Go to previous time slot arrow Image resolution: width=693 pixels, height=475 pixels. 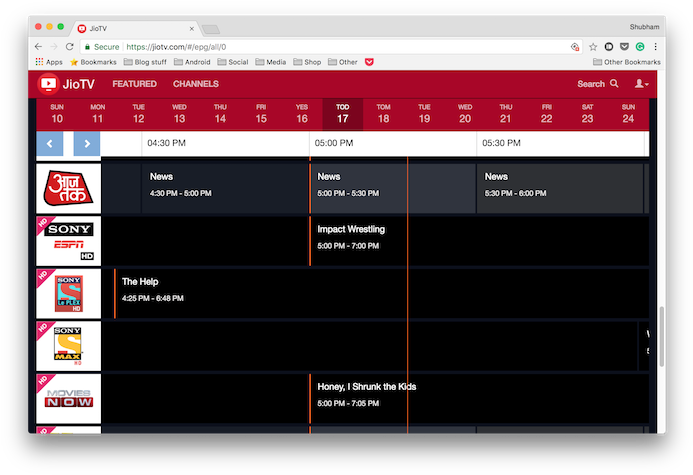coord(50,143)
